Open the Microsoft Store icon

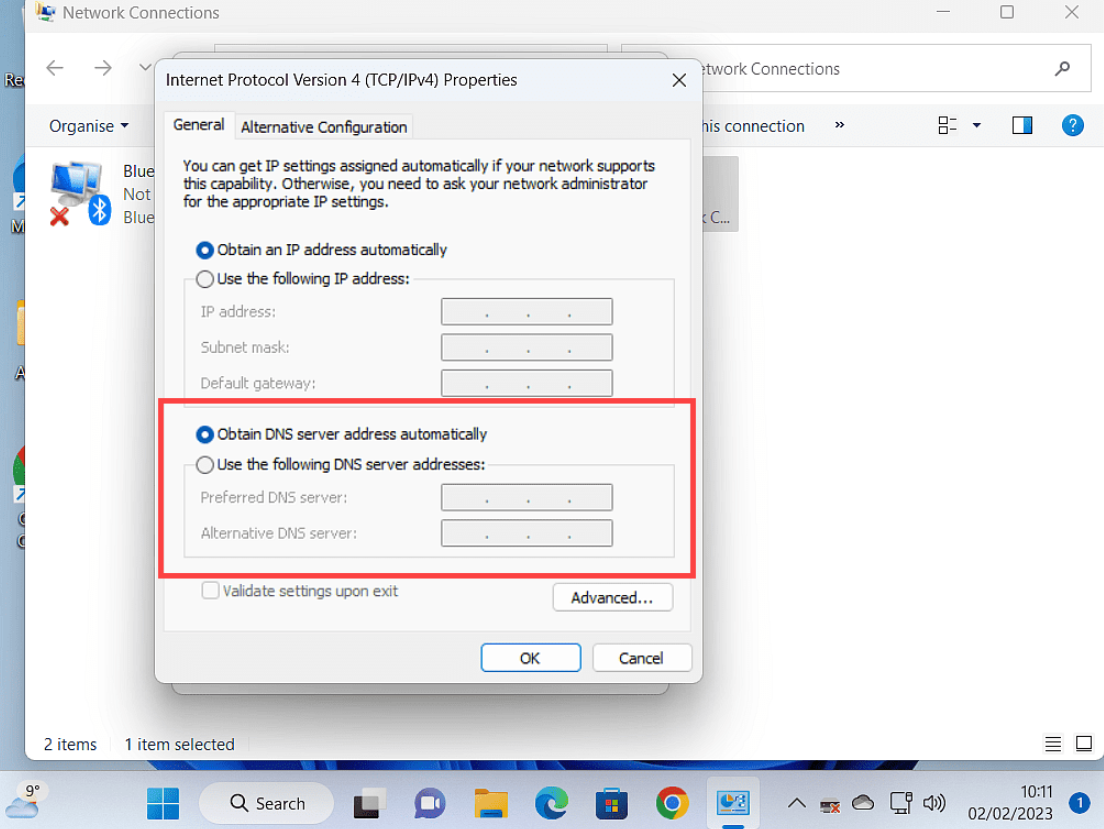(x=611, y=803)
